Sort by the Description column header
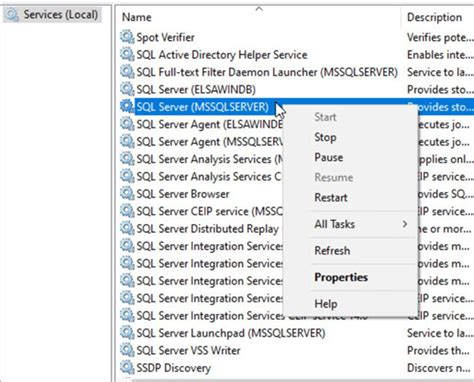This screenshot has height=382, width=474. pos(434,17)
